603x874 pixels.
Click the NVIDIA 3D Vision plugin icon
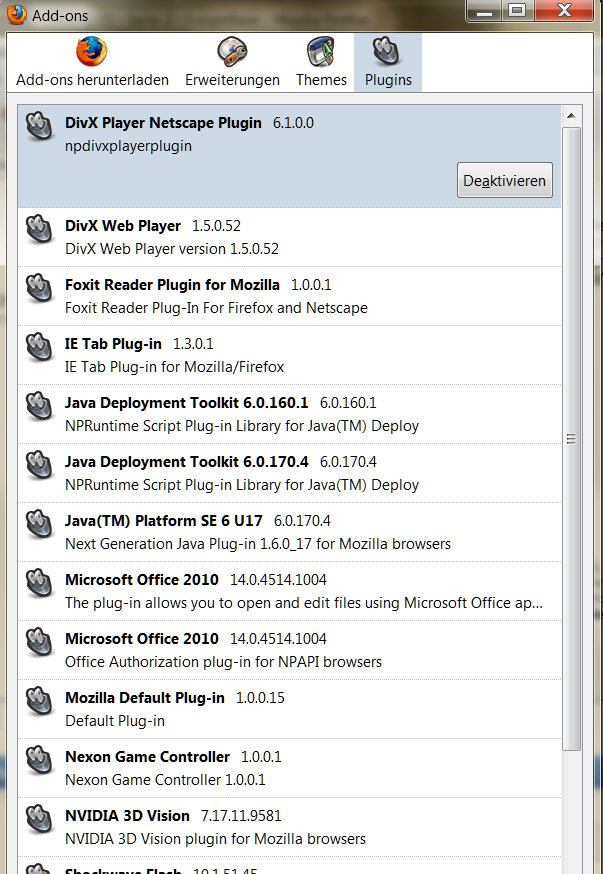click(x=39, y=819)
